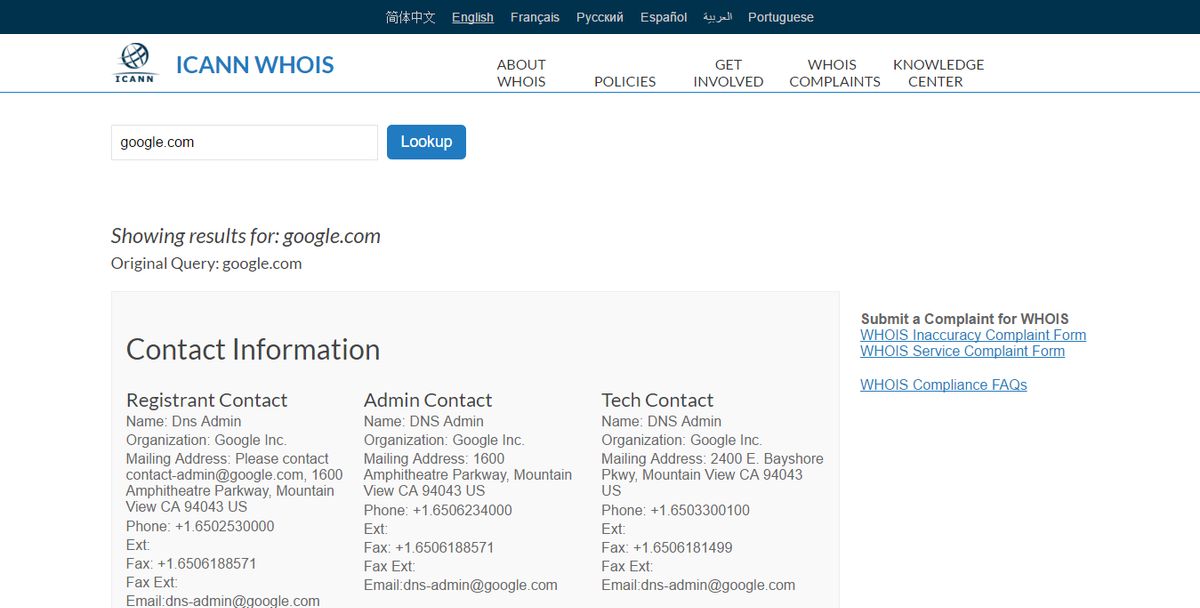1200x608 pixels.
Task: Switch language to Русский
Action: point(599,17)
